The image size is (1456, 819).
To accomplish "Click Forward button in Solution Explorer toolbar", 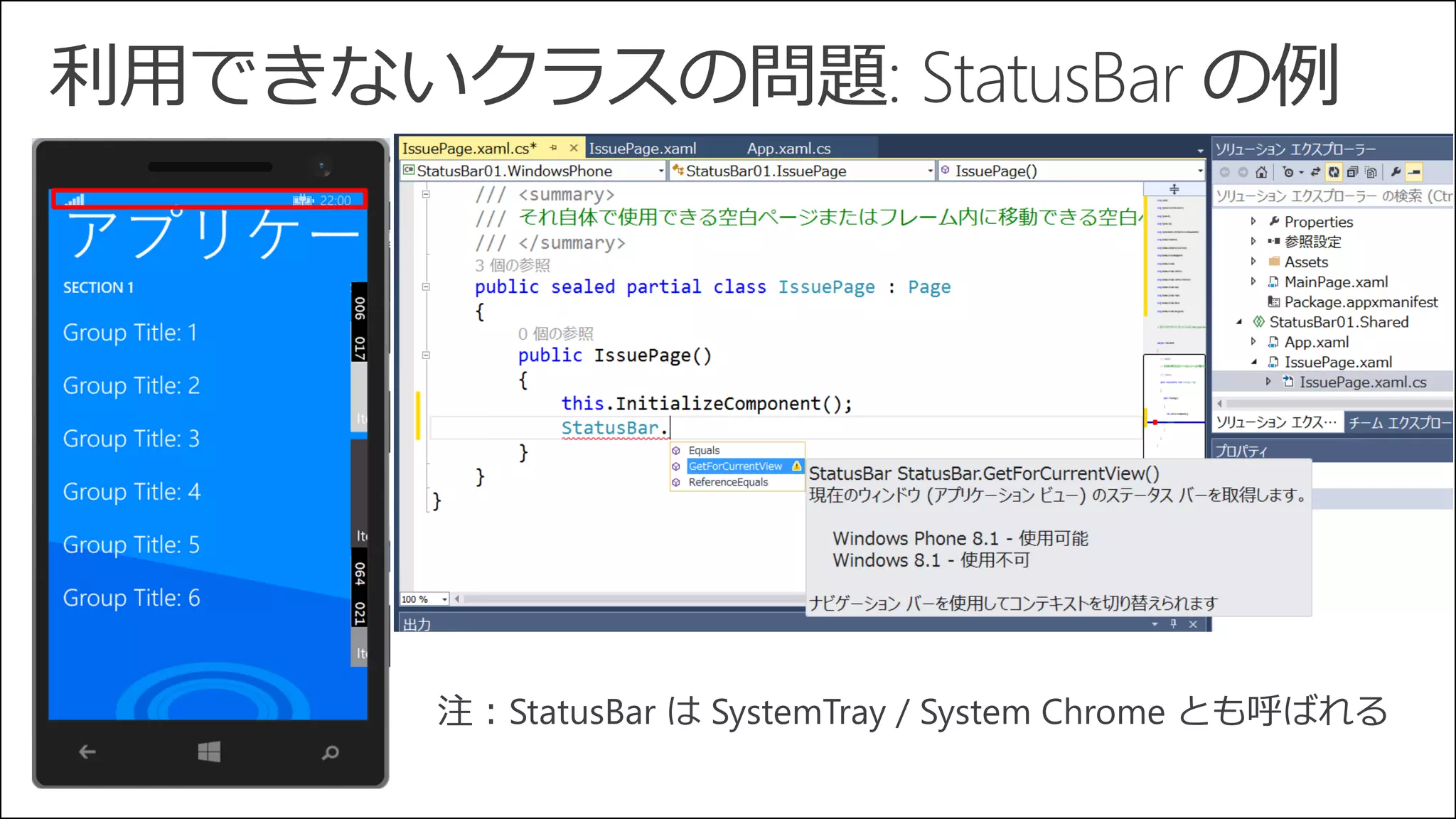I will 1243,172.
